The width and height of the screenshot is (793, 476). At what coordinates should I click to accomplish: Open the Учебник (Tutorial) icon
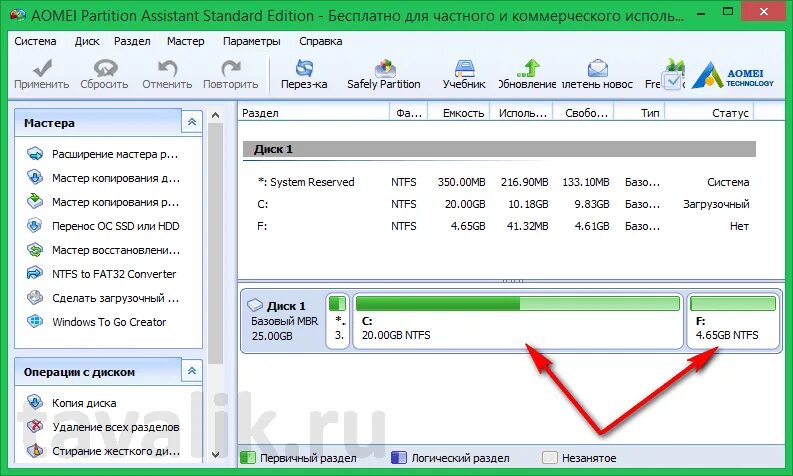click(464, 68)
